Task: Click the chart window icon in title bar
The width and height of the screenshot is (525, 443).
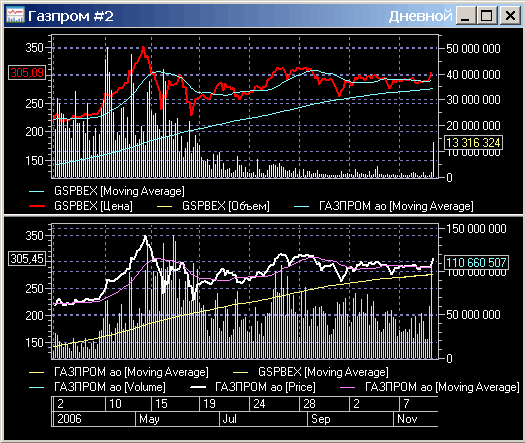Action: pos(15,15)
